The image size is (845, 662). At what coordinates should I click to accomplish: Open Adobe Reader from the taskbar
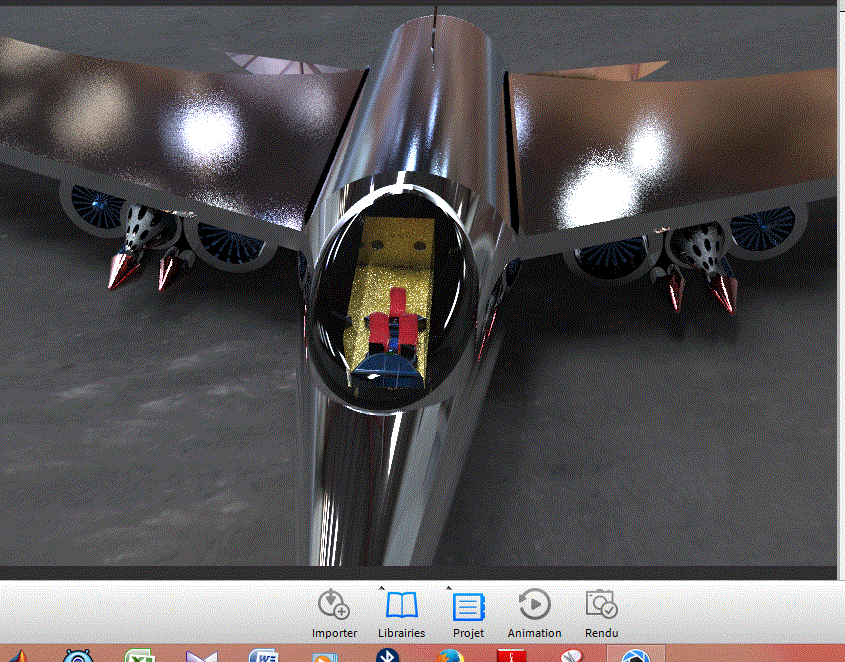point(511,656)
